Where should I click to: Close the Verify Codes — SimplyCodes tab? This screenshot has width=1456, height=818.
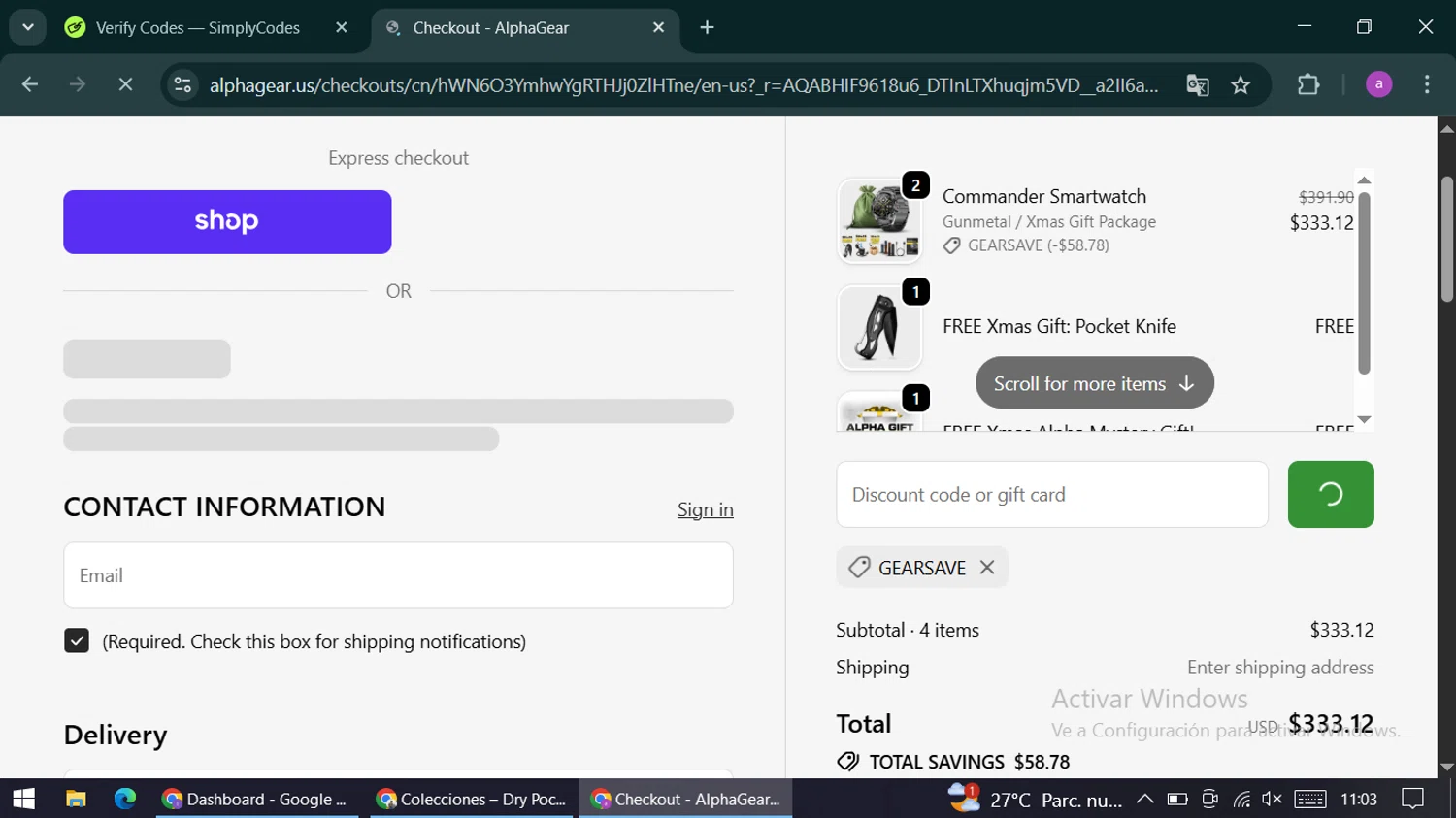pos(342,28)
